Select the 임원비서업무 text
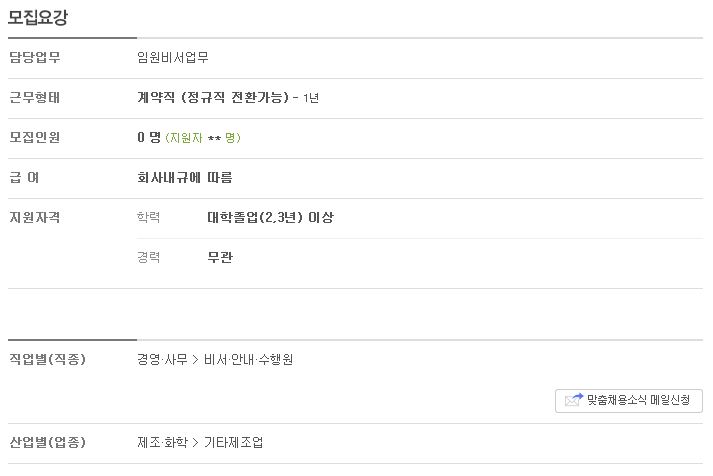Screen dimensions: 713x476 (173, 57)
